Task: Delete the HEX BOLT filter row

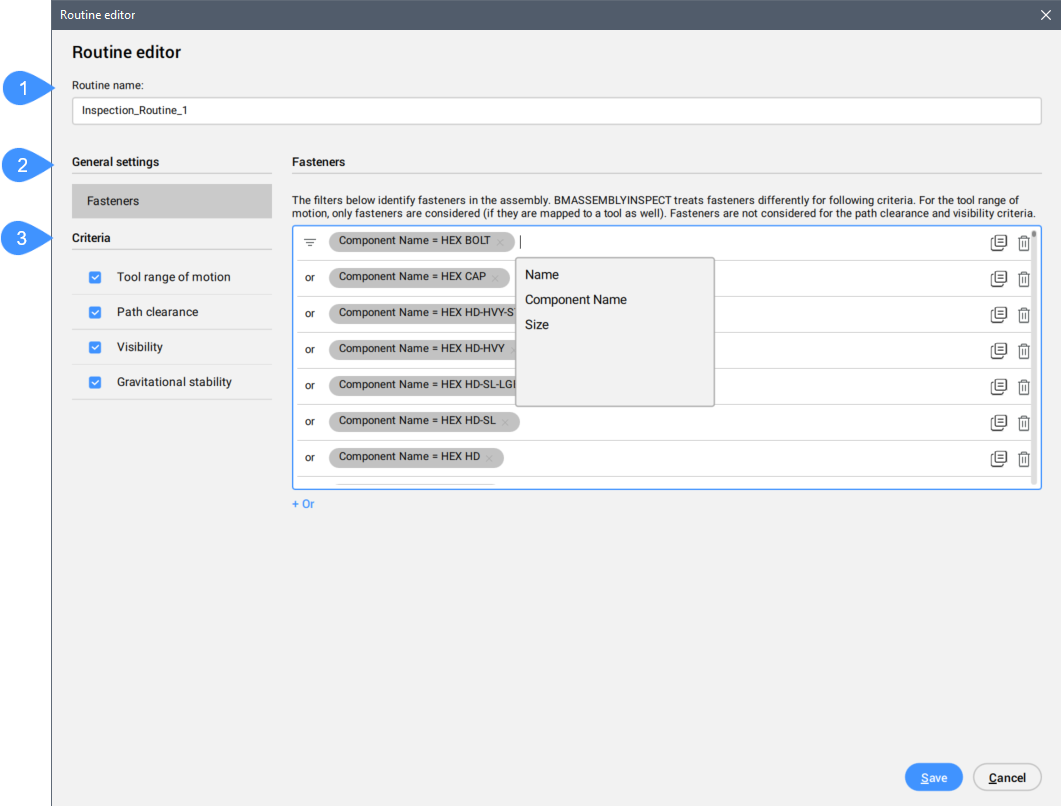Action: (x=1023, y=243)
